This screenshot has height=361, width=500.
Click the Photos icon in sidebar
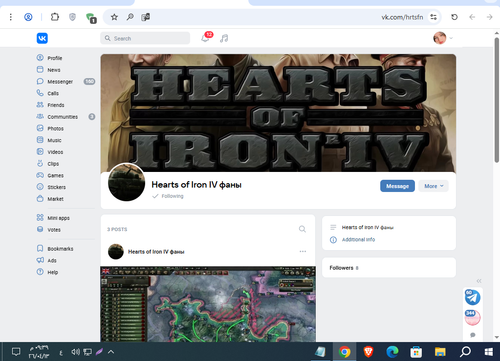(x=40, y=128)
